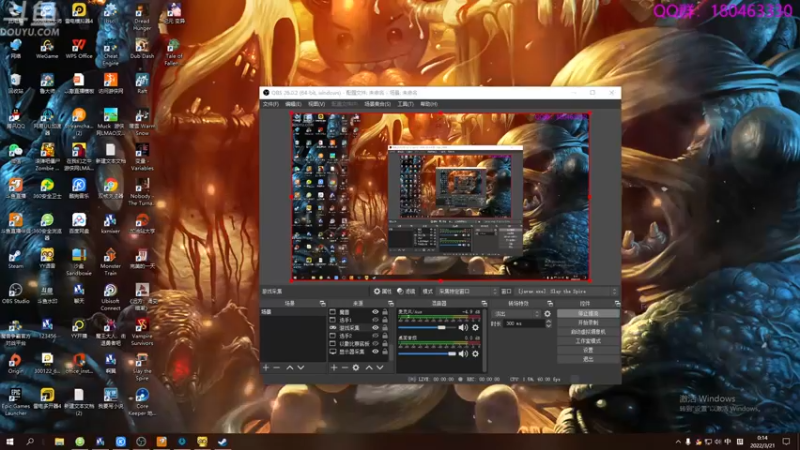800x450 pixels.
Task: Toggle visibility of the 选手1 source
Action: point(375,320)
